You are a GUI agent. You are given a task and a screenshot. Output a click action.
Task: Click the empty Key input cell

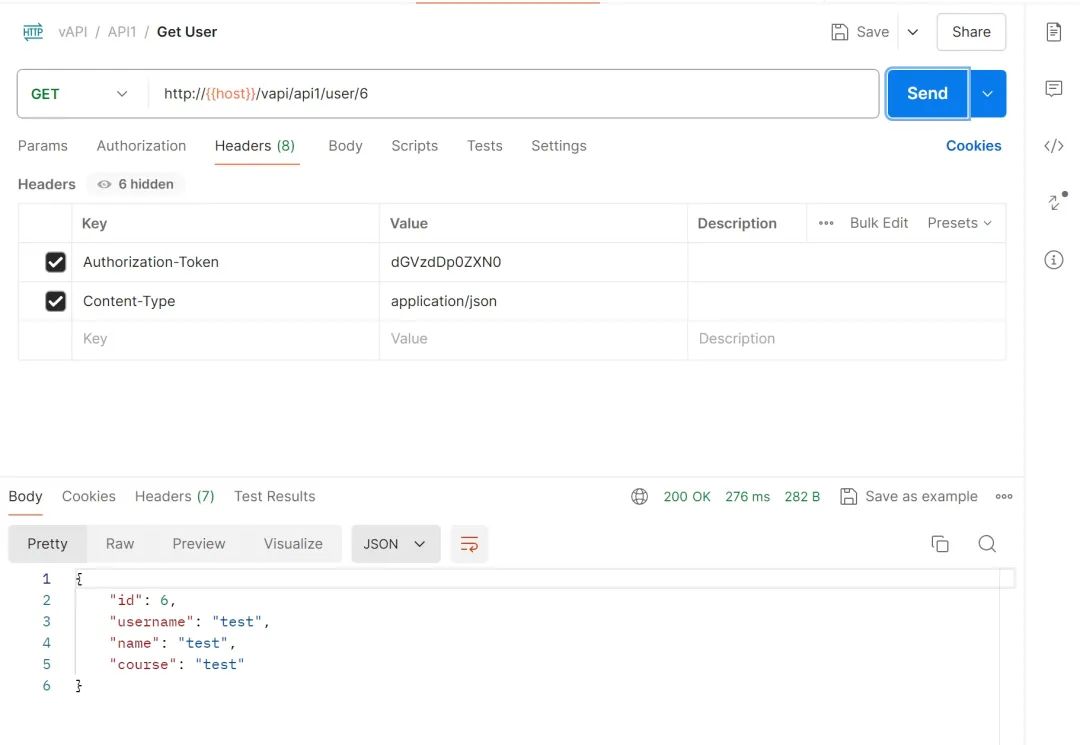pos(225,339)
